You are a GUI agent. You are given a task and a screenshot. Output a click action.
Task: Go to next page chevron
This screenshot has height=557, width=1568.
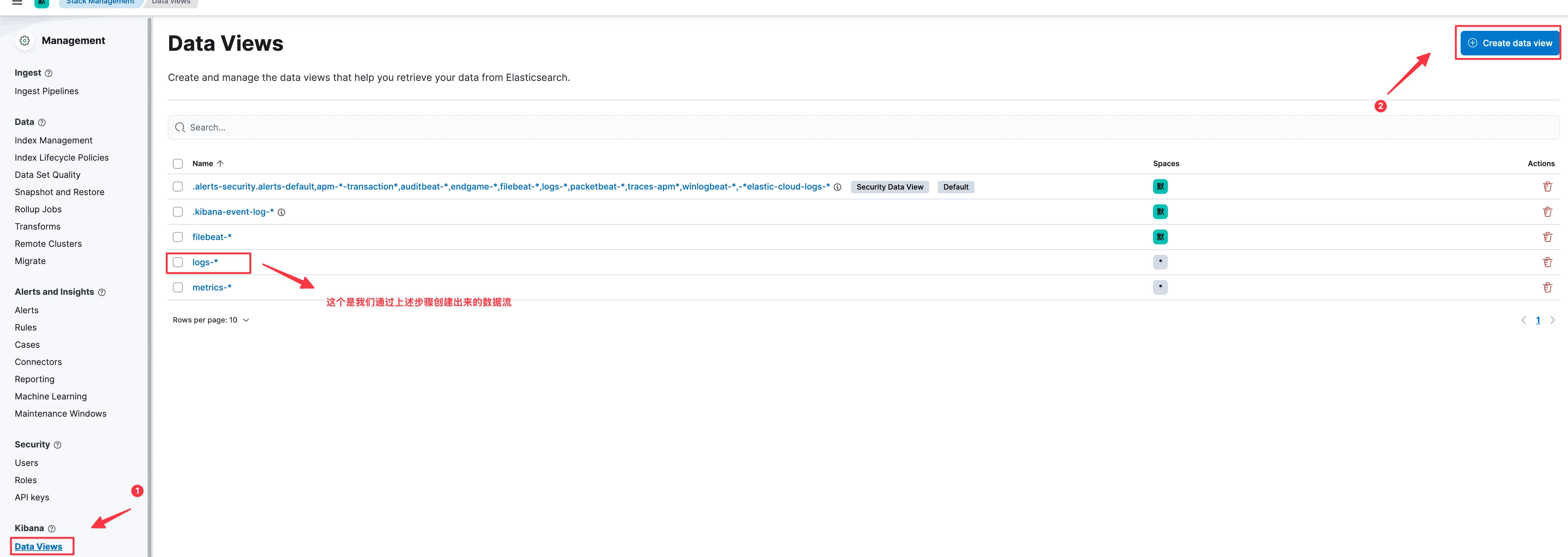(x=1552, y=320)
